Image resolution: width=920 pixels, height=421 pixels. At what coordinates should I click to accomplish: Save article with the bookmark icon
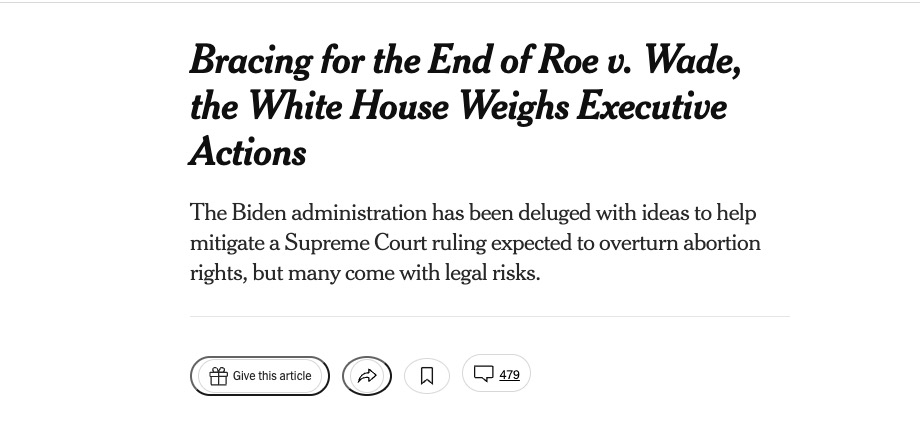click(x=427, y=376)
